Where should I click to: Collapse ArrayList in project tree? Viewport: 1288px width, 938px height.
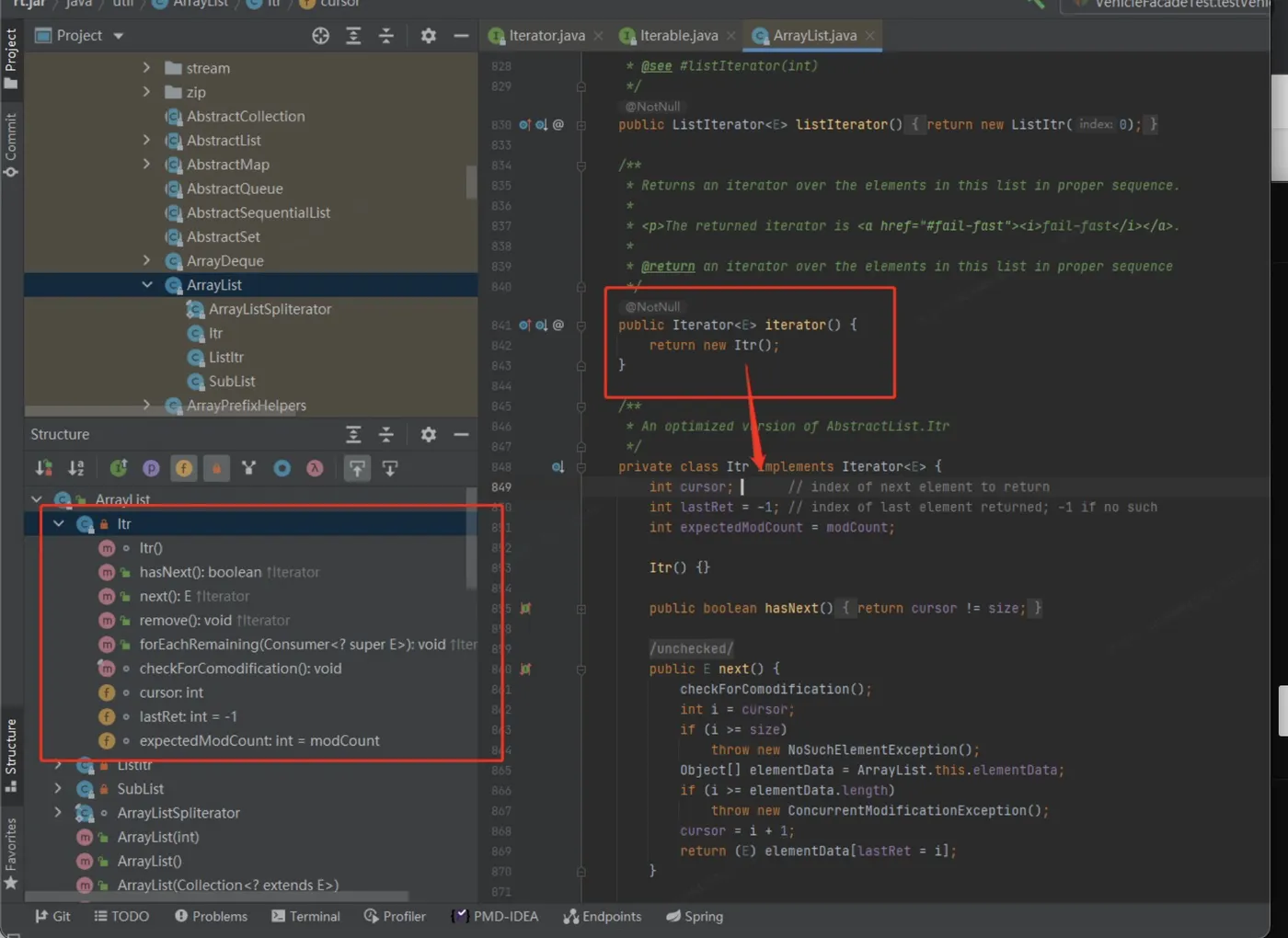[147, 284]
